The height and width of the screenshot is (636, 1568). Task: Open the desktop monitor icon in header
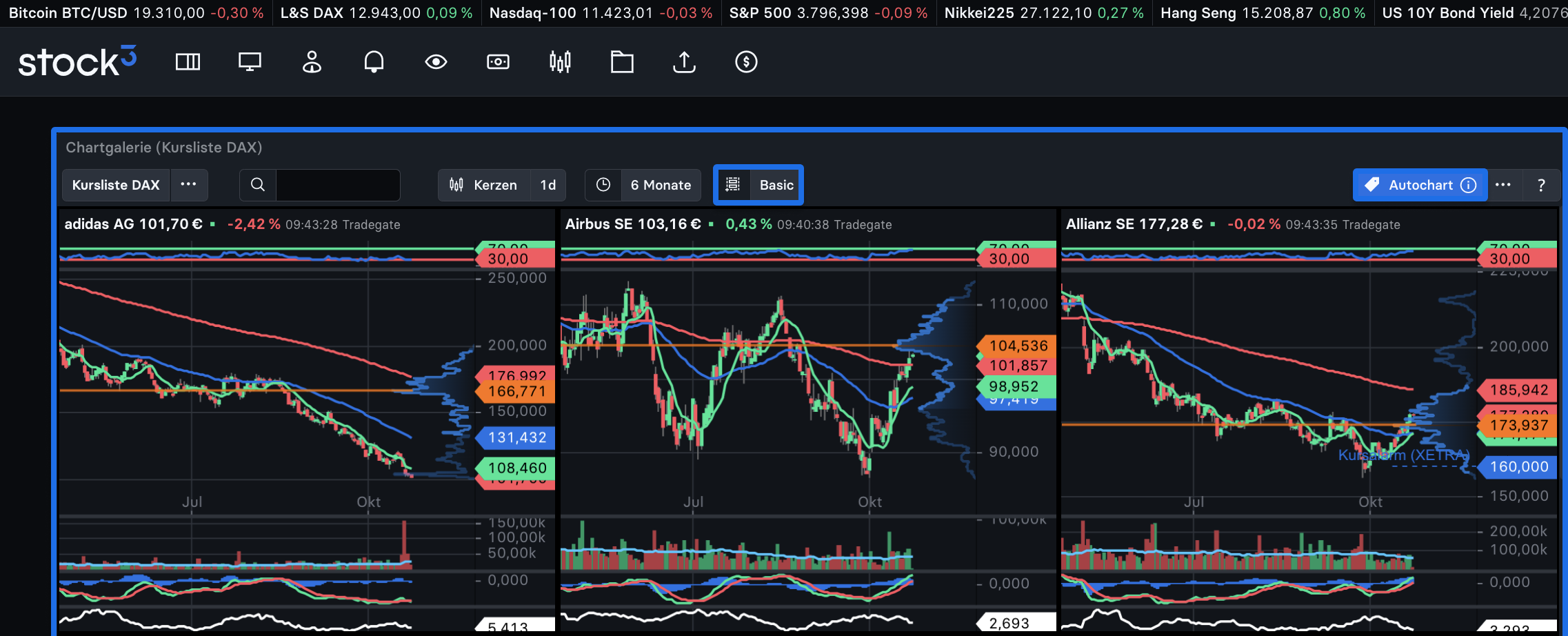click(x=250, y=62)
